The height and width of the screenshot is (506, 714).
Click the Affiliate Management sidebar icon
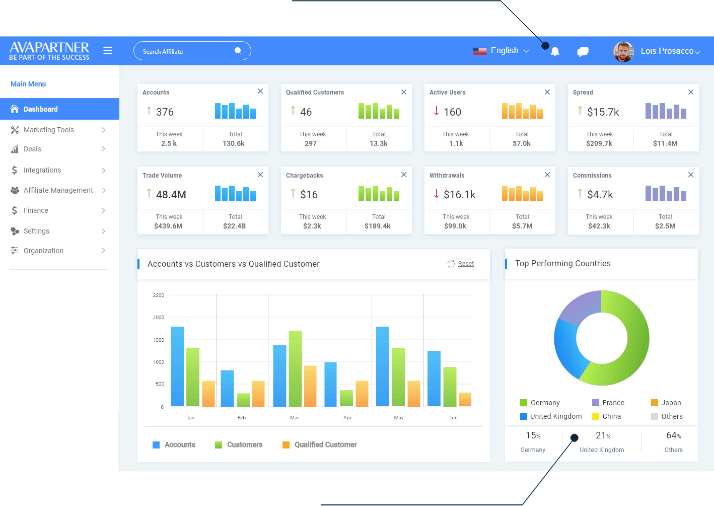15,190
